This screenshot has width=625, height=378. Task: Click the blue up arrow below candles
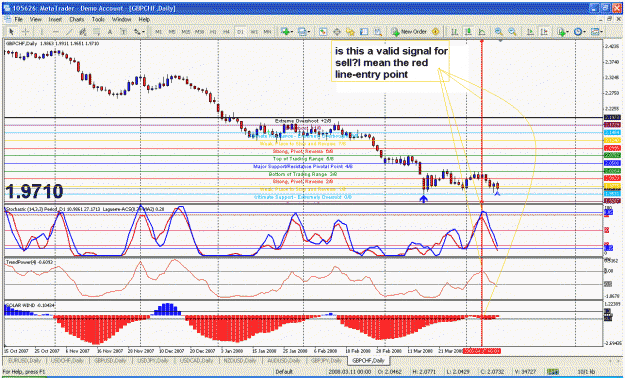coord(423,198)
